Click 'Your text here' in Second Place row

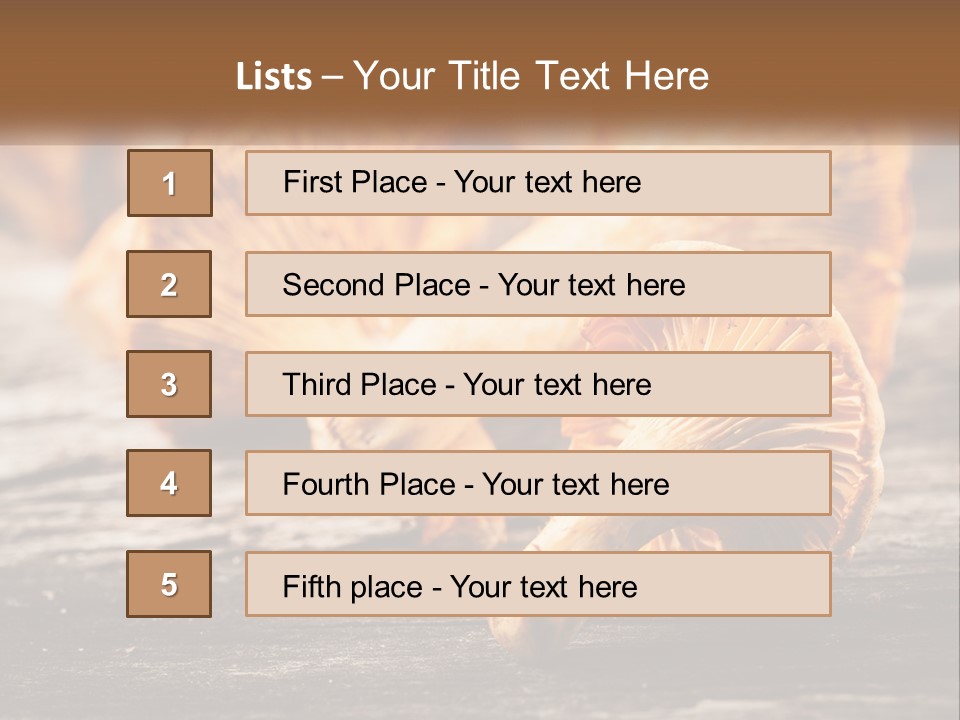[x=591, y=285]
